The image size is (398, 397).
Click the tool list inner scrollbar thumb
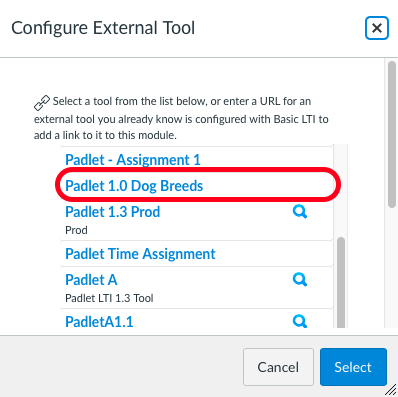(341, 283)
